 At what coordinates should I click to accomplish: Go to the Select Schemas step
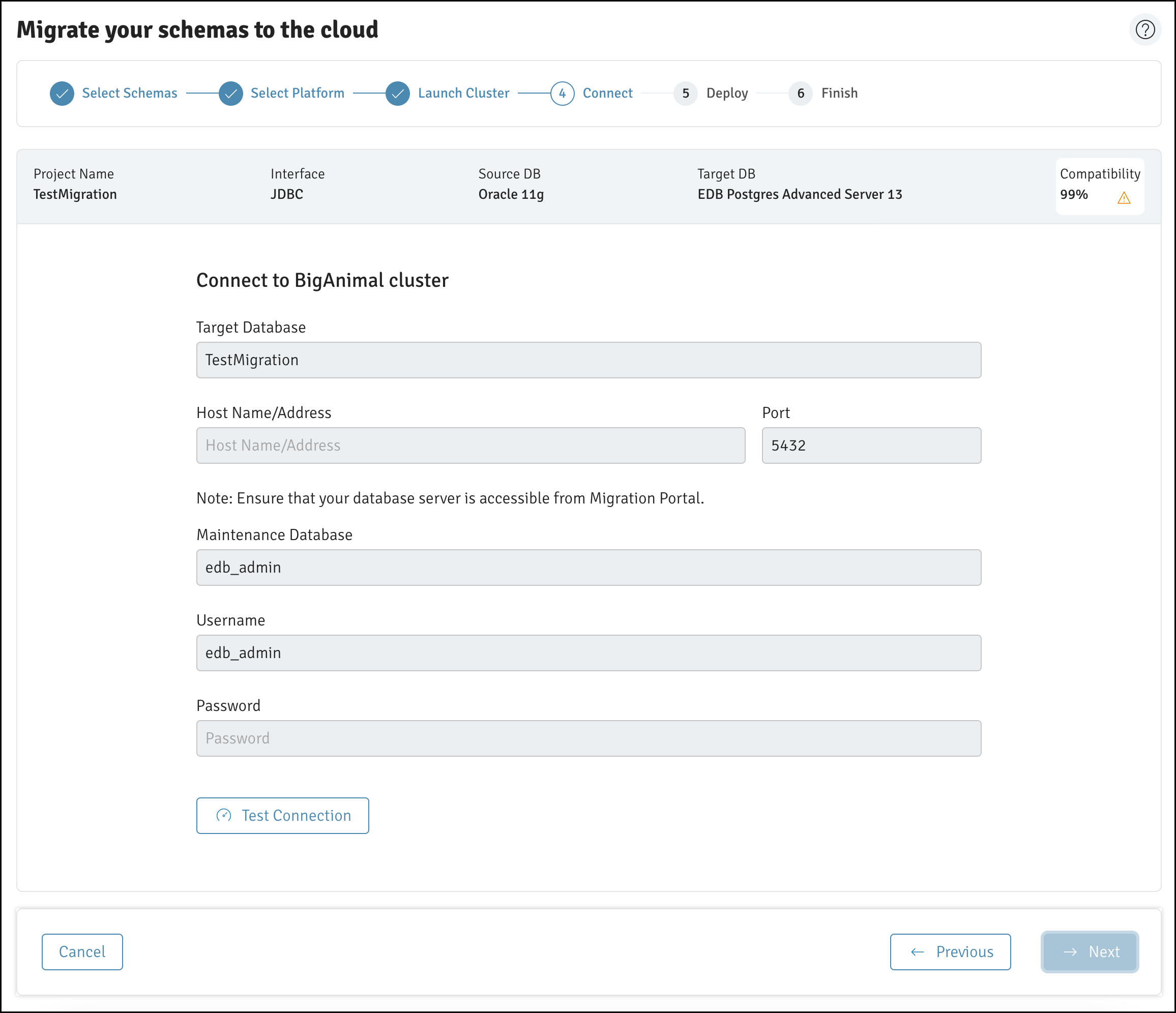click(x=129, y=93)
